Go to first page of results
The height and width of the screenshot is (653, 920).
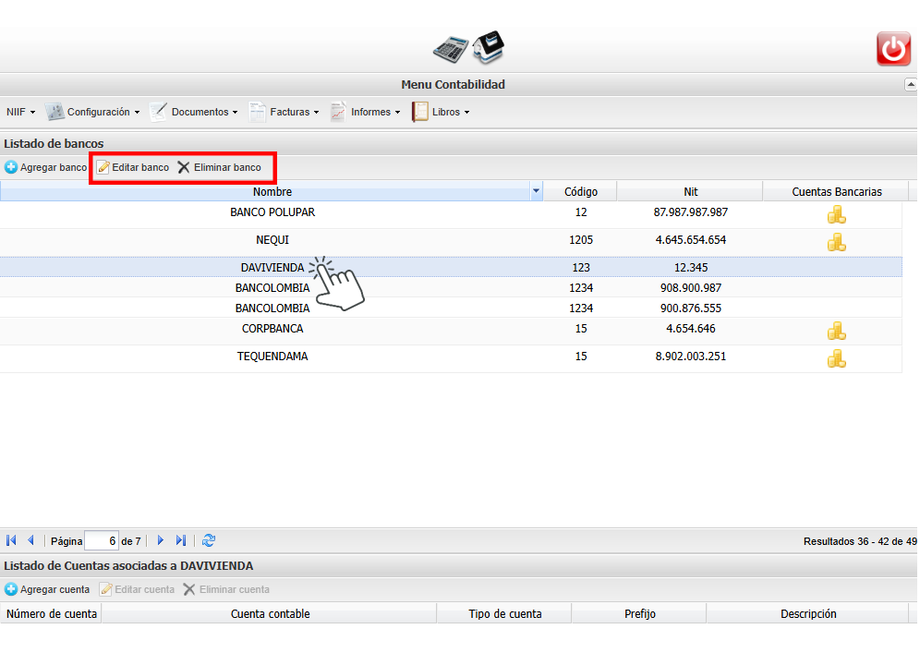[x=11, y=540]
